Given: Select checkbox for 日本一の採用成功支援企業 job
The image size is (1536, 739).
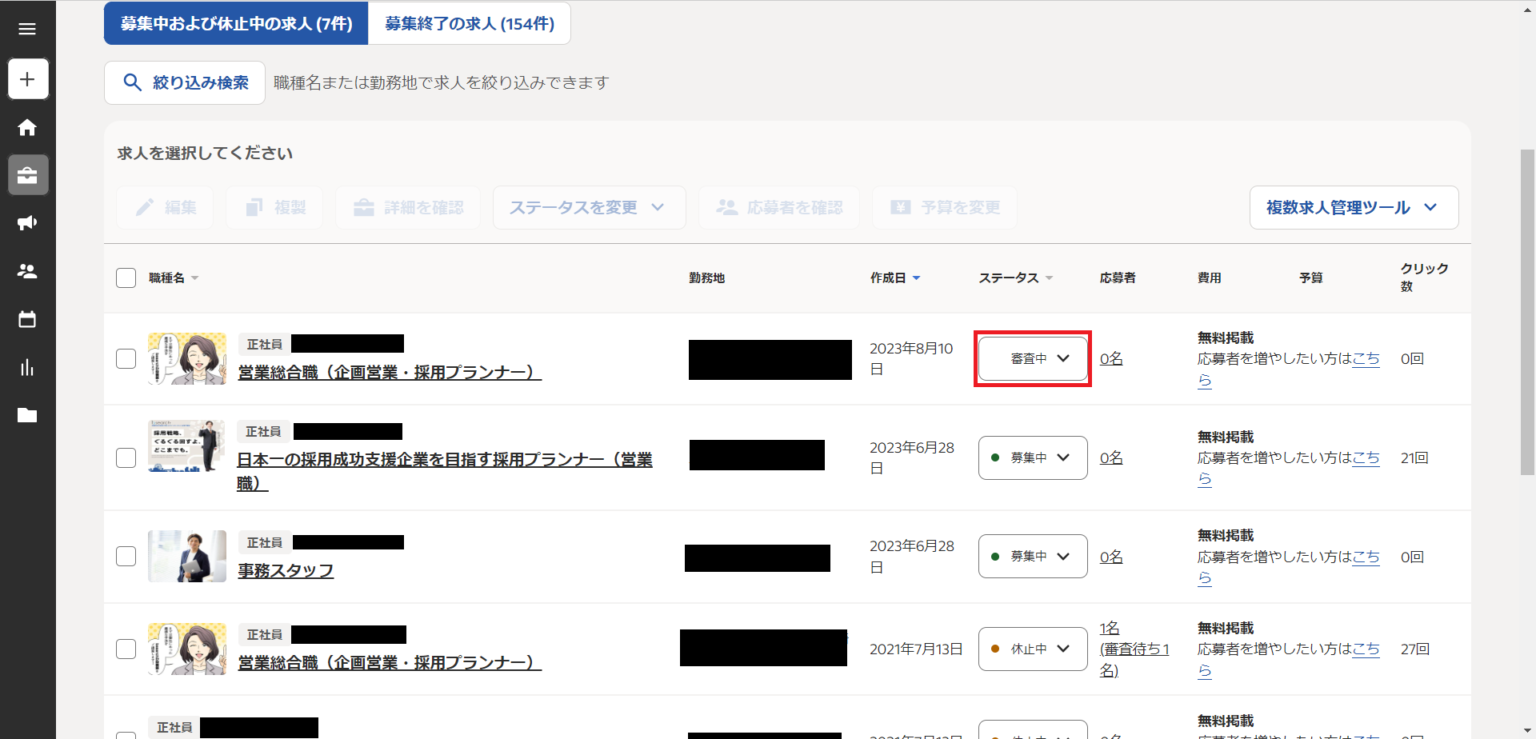Looking at the screenshot, I should click(126, 457).
